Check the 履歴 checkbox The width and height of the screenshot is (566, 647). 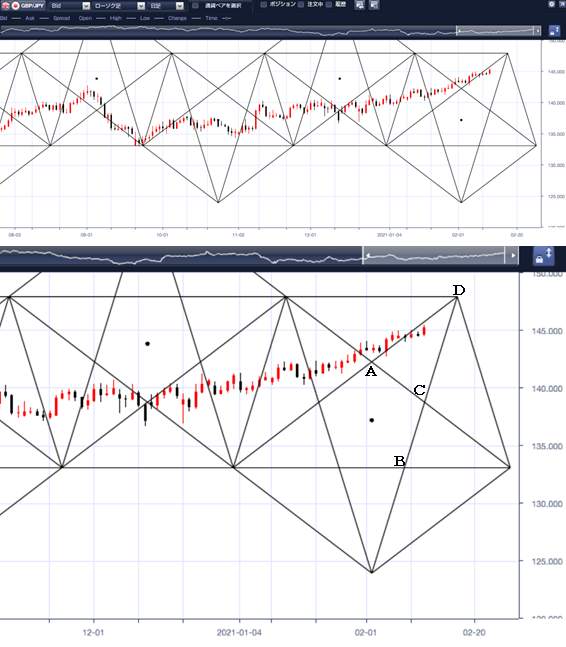click(329, 5)
